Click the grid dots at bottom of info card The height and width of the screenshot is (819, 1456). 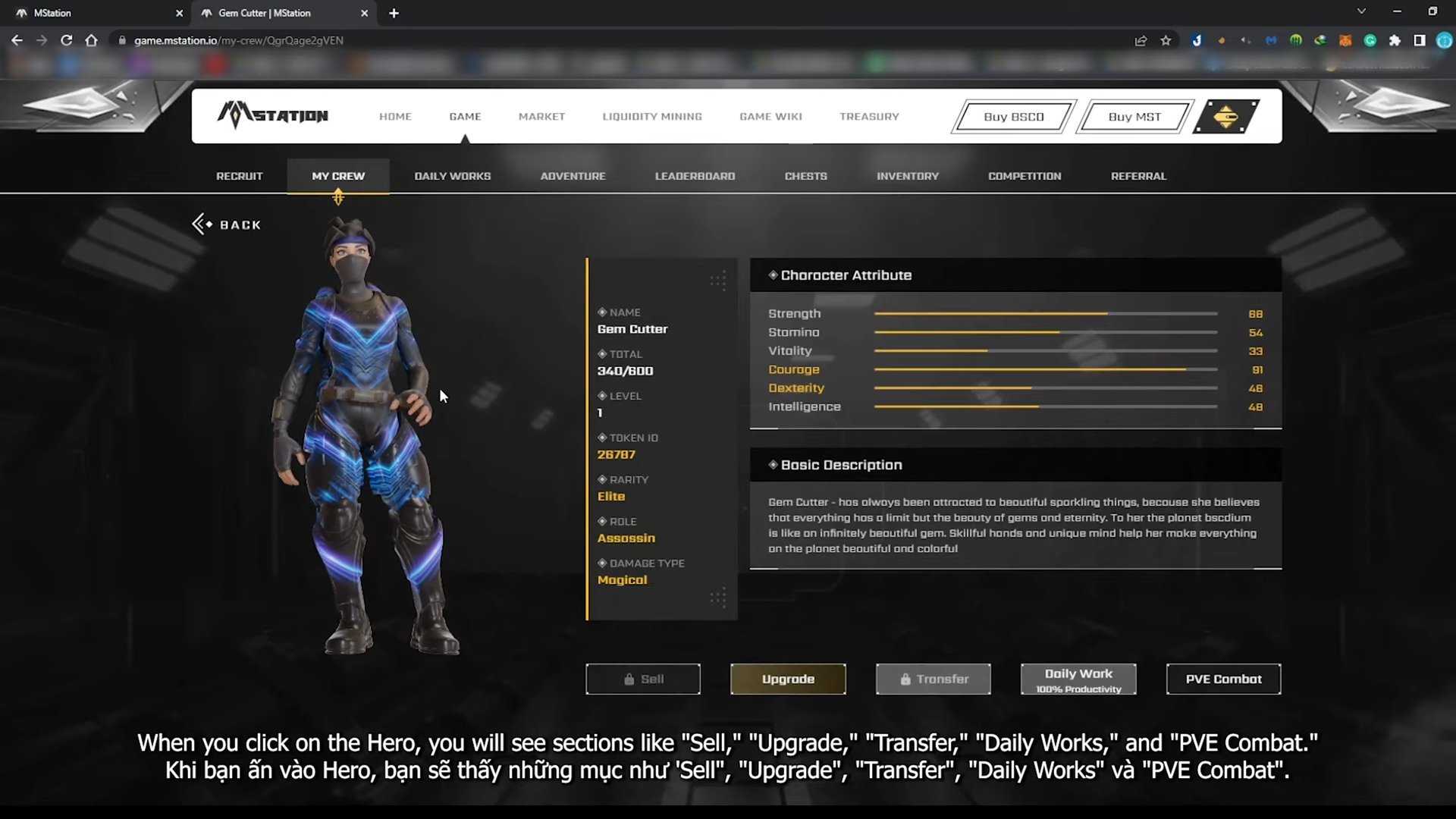point(717,597)
